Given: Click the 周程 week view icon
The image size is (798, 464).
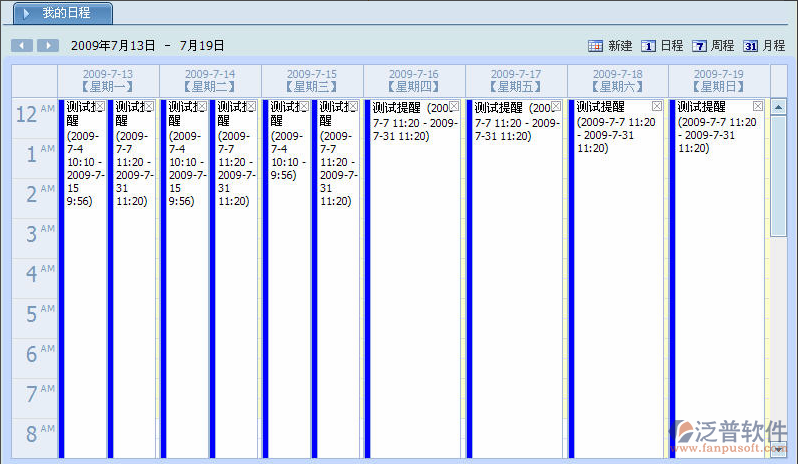Looking at the screenshot, I should 700,46.
